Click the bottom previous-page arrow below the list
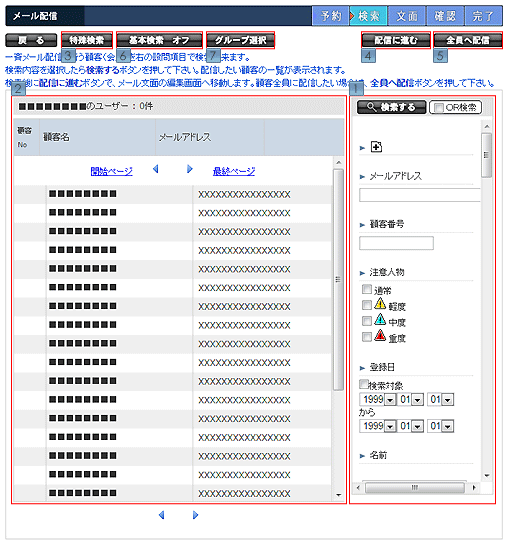The height and width of the screenshot is (545, 508). tap(161, 515)
